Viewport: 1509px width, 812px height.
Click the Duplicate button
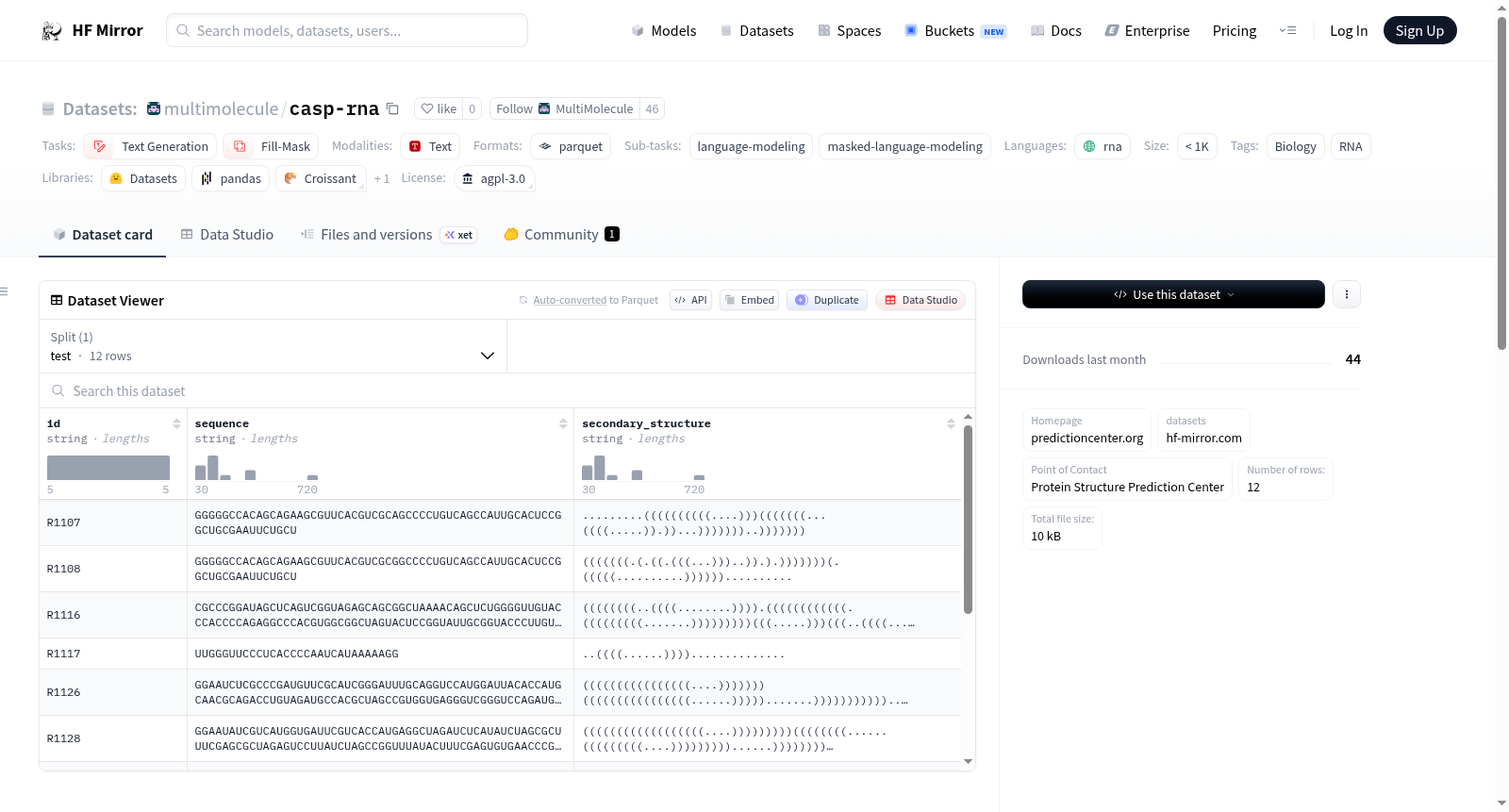(x=827, y=300)
